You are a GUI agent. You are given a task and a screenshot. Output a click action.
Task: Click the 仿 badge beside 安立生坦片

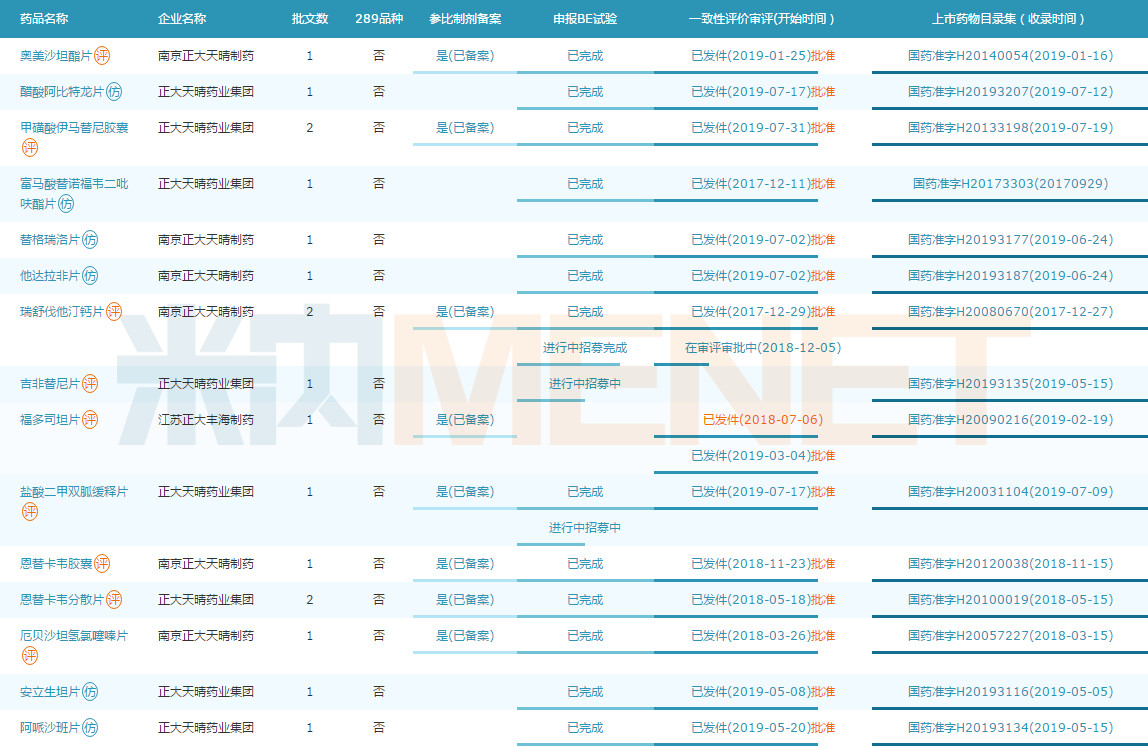pos(90,692)
